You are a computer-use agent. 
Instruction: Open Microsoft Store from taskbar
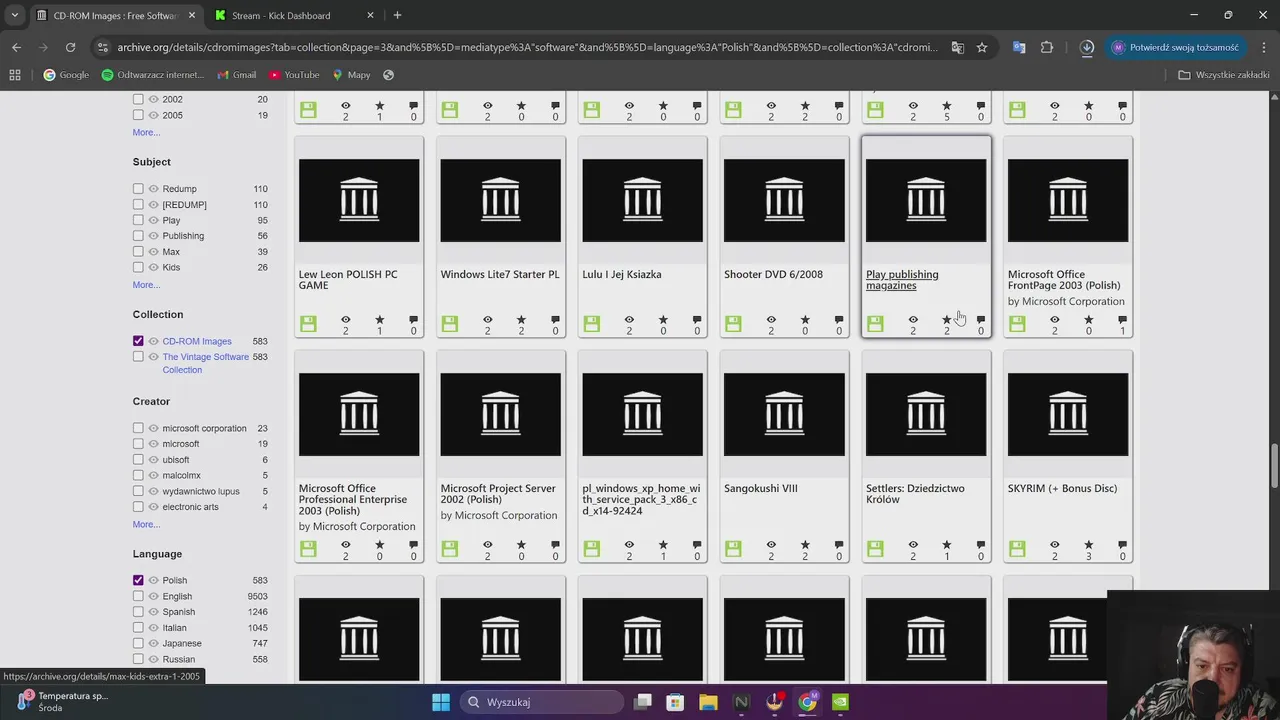click(x=675, y=702)
